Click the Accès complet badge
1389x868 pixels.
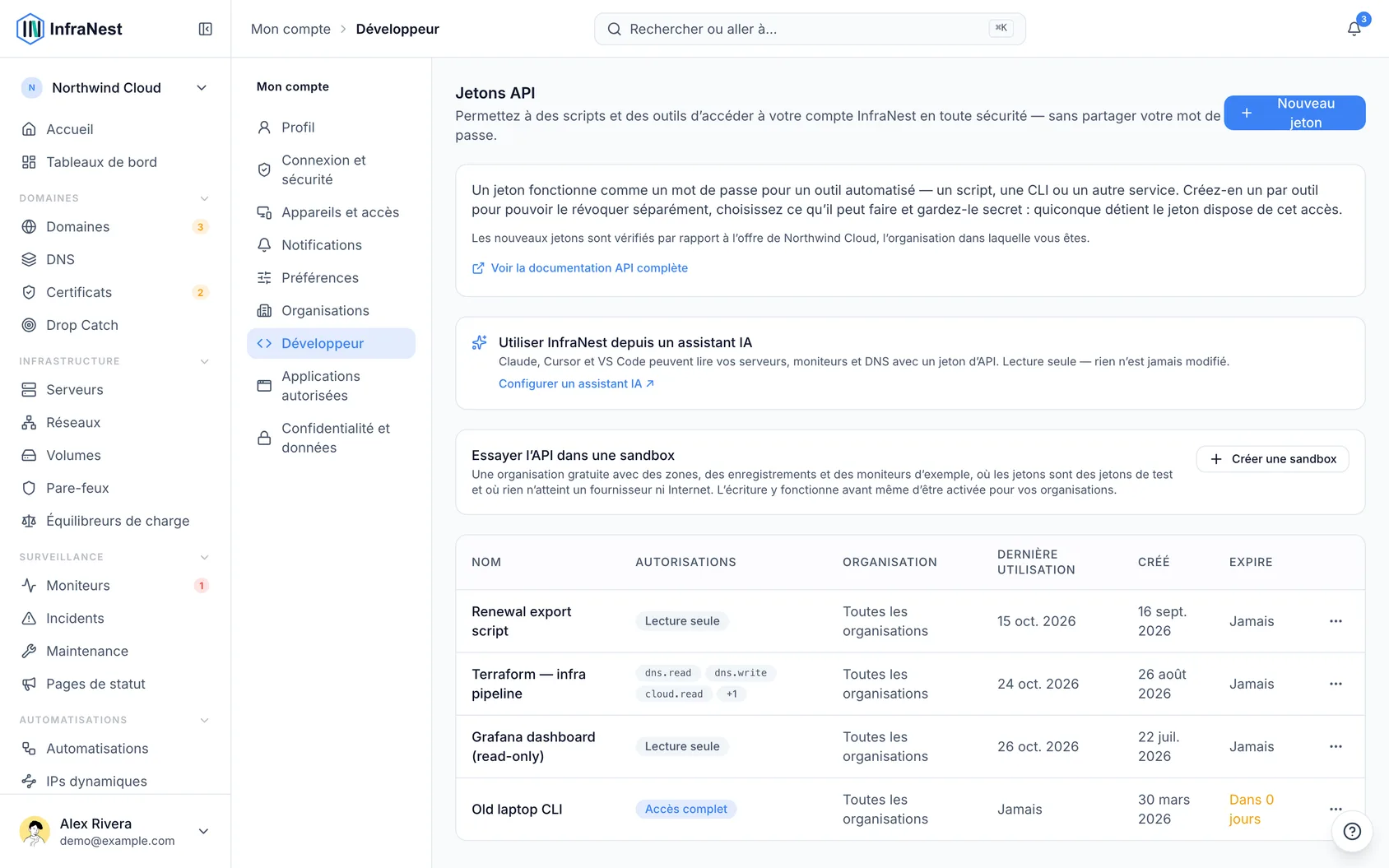tap(685, 809)
